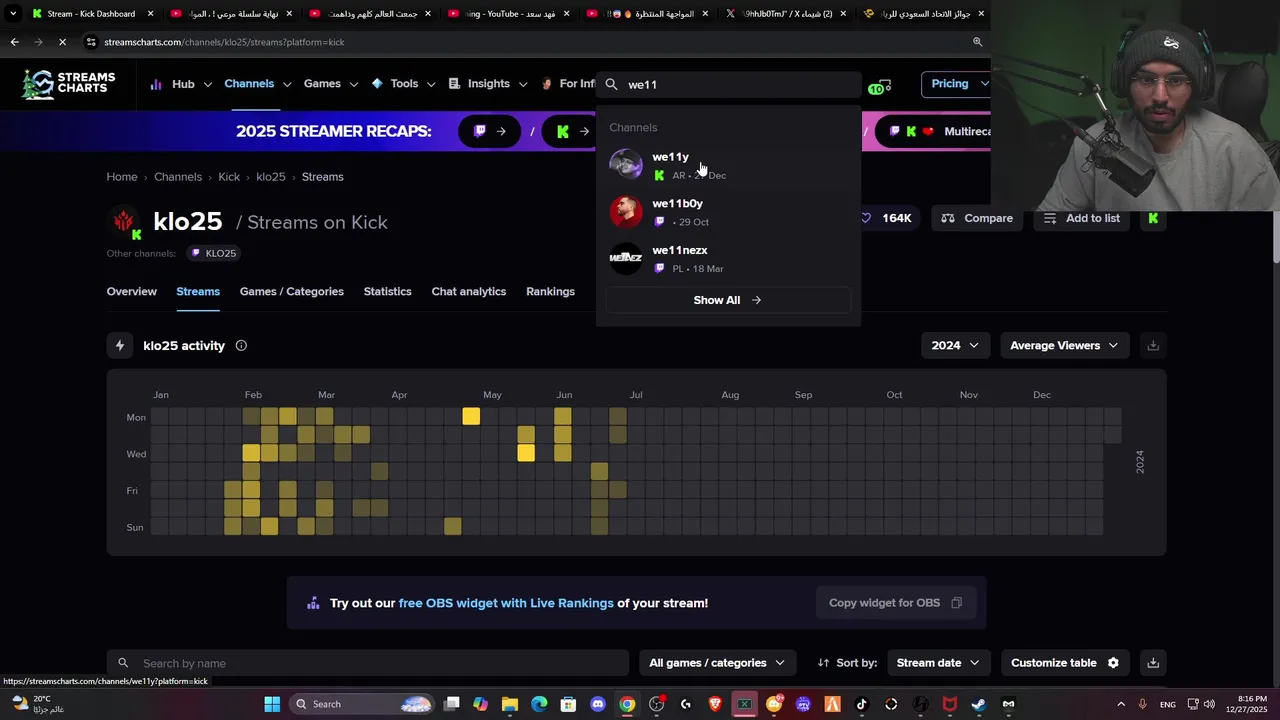Click the site info icon in address bar
This screenshot has width=1280, height=720.
pos(92,42)
